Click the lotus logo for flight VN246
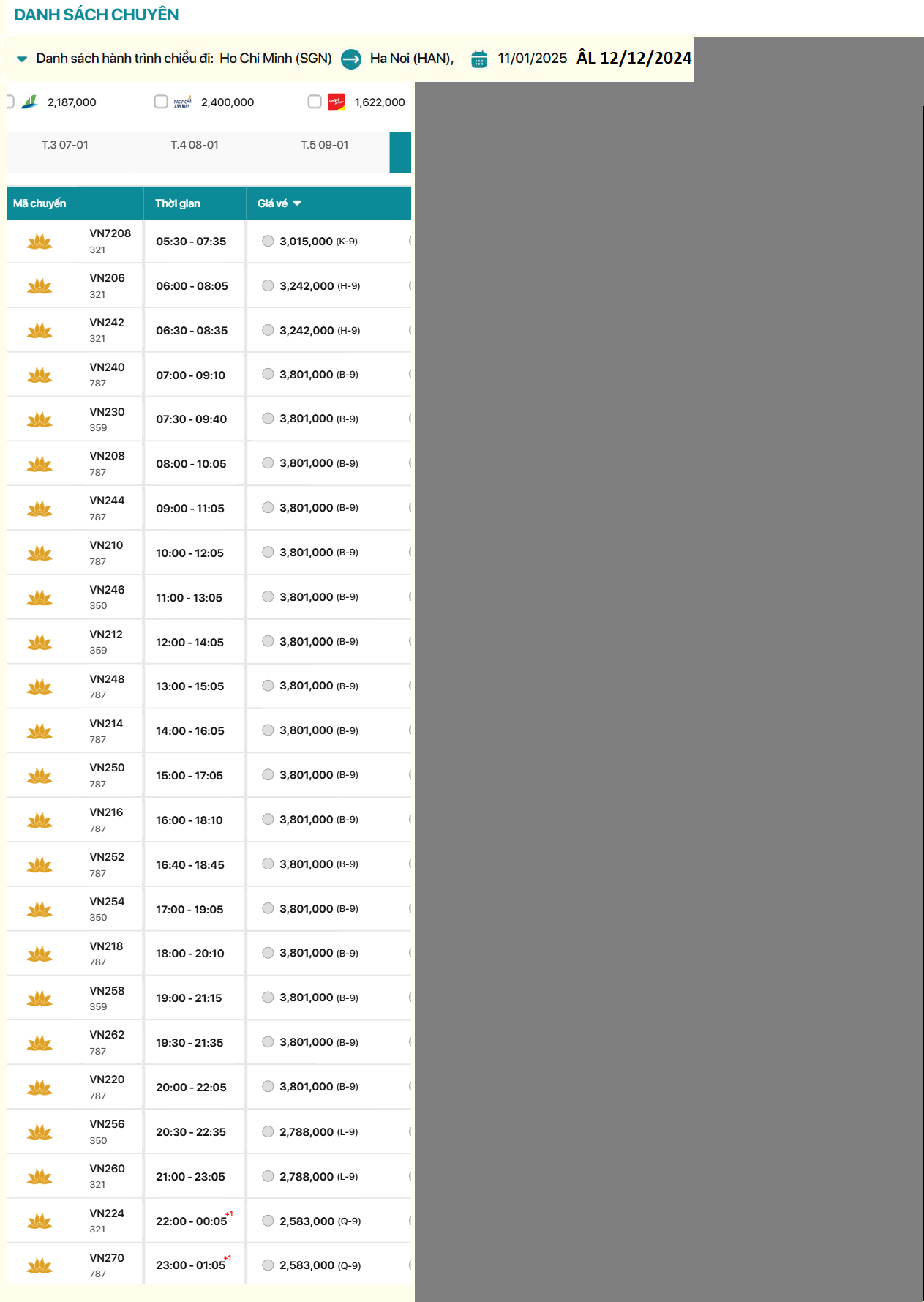Viewport: 924px width, 1302px height. click(40, 598)
